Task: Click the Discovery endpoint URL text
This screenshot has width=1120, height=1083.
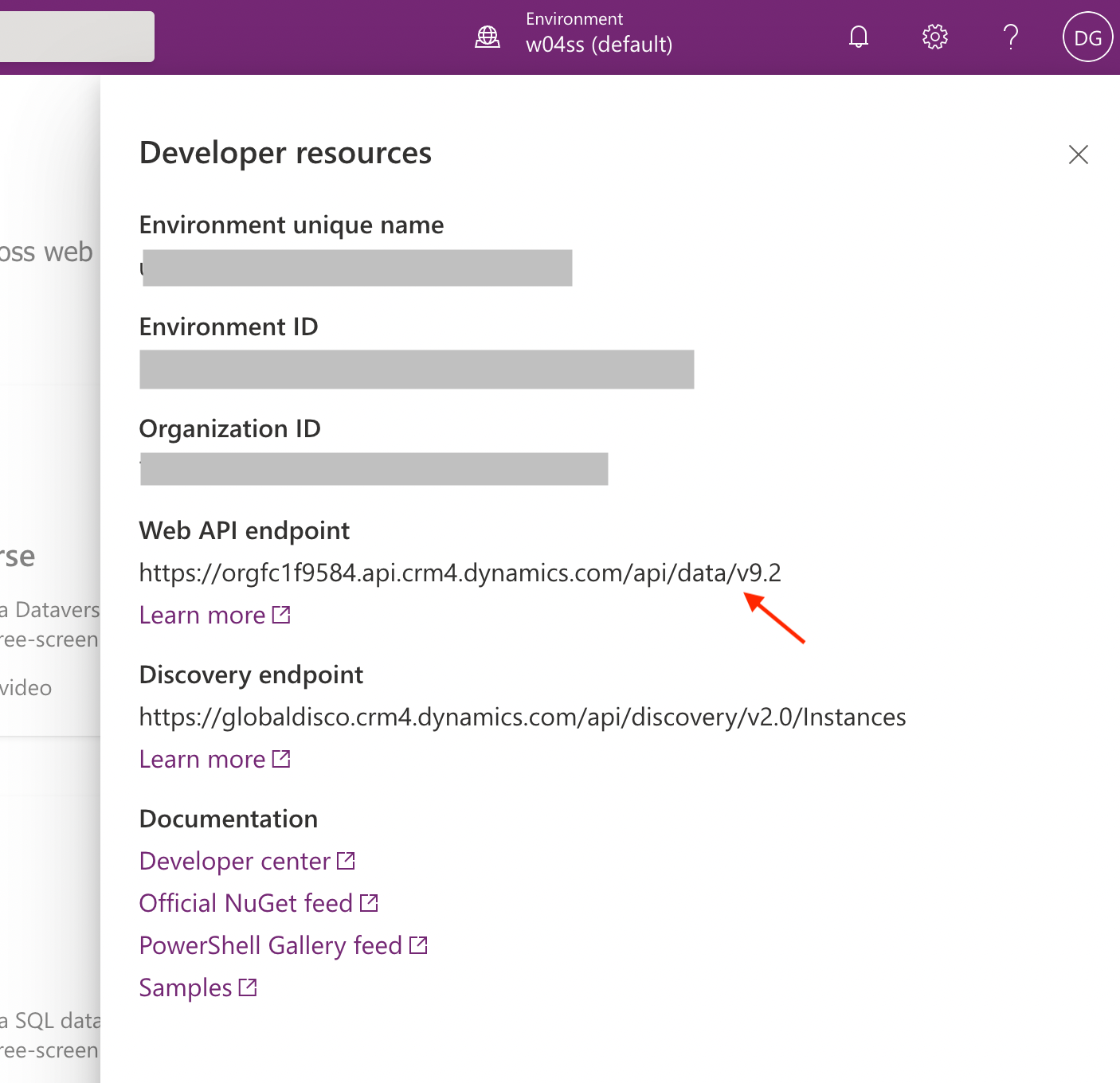Action: click(x=522, y=717)
